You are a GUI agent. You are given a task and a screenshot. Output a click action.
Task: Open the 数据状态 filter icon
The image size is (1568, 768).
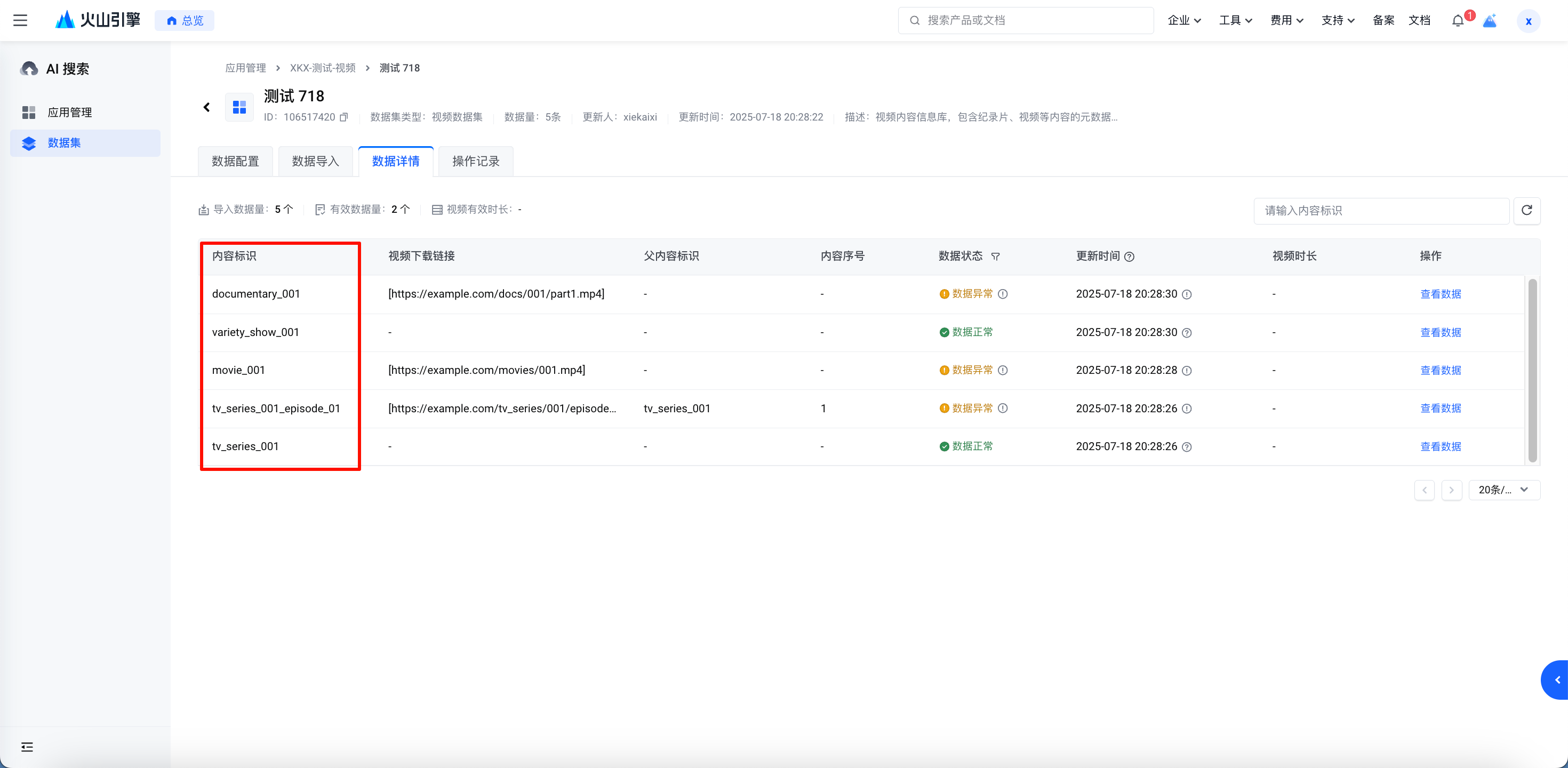(996, 257)
